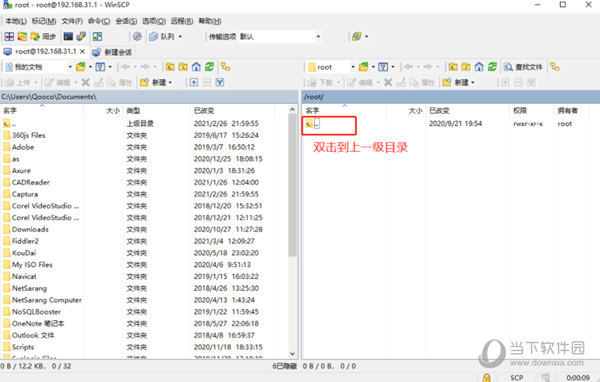
Task: Go to local parent directory icon
Action: pyautogui.click(x=170, y=67)
